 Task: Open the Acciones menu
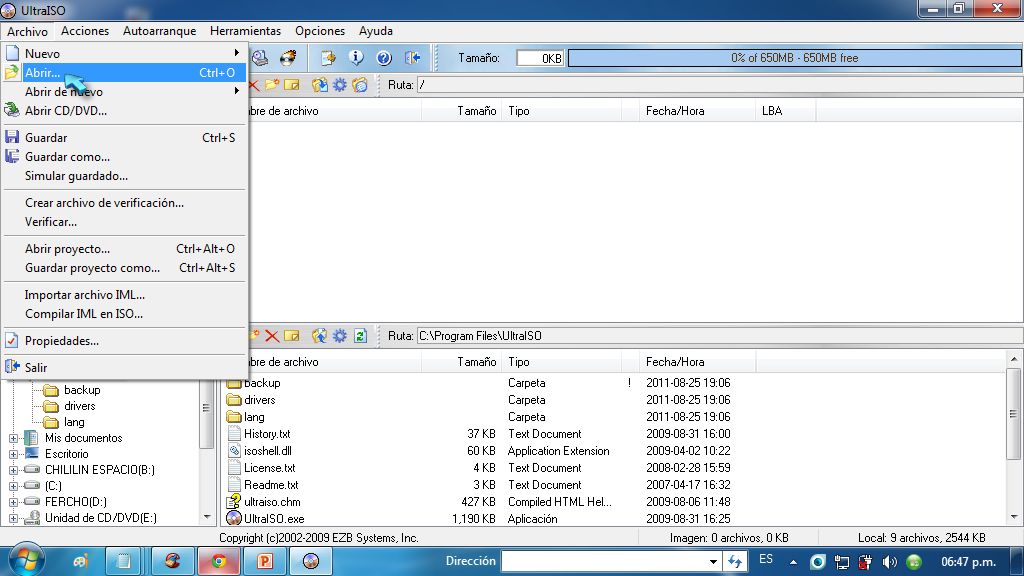pos(85,31)
